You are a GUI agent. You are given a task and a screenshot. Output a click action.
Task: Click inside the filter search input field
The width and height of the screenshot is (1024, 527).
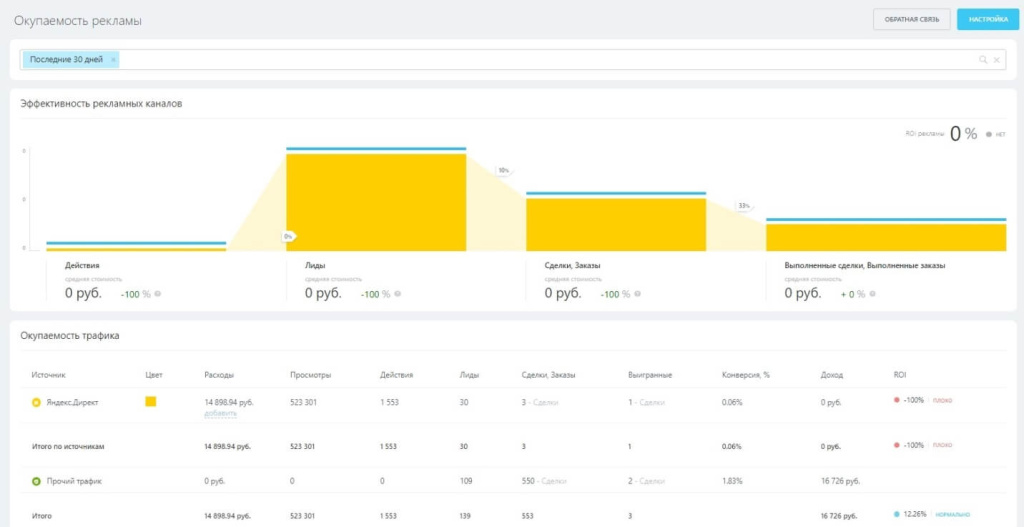(540, 60)
